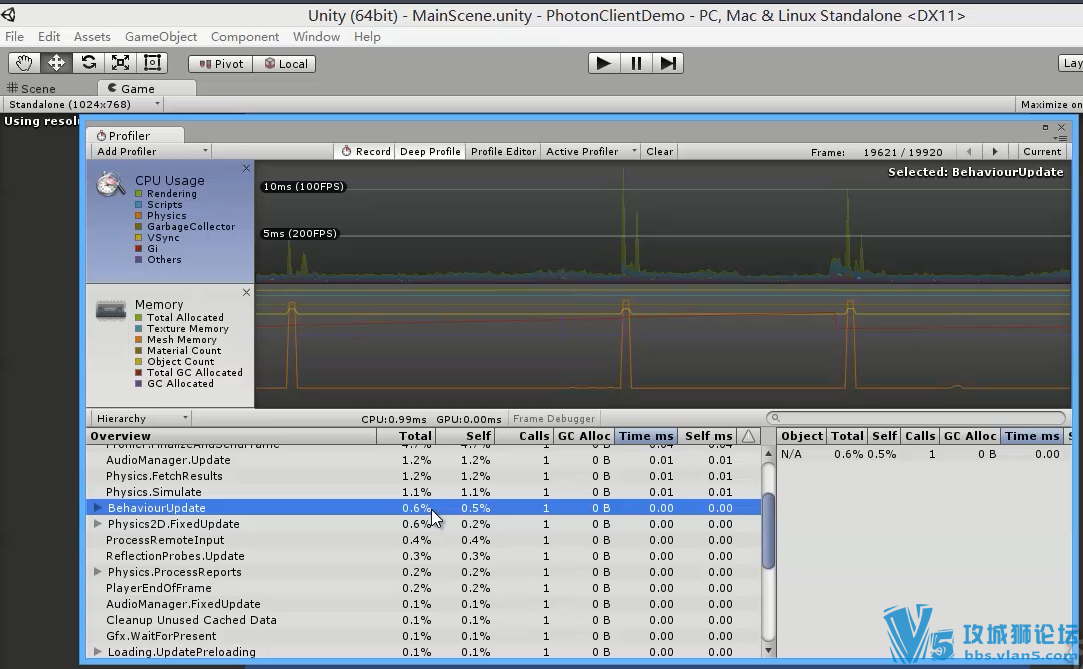Viewport: 1083px width, 669px height.
Task: Toggle VSync chart series
Action: [x=139, y=237]
